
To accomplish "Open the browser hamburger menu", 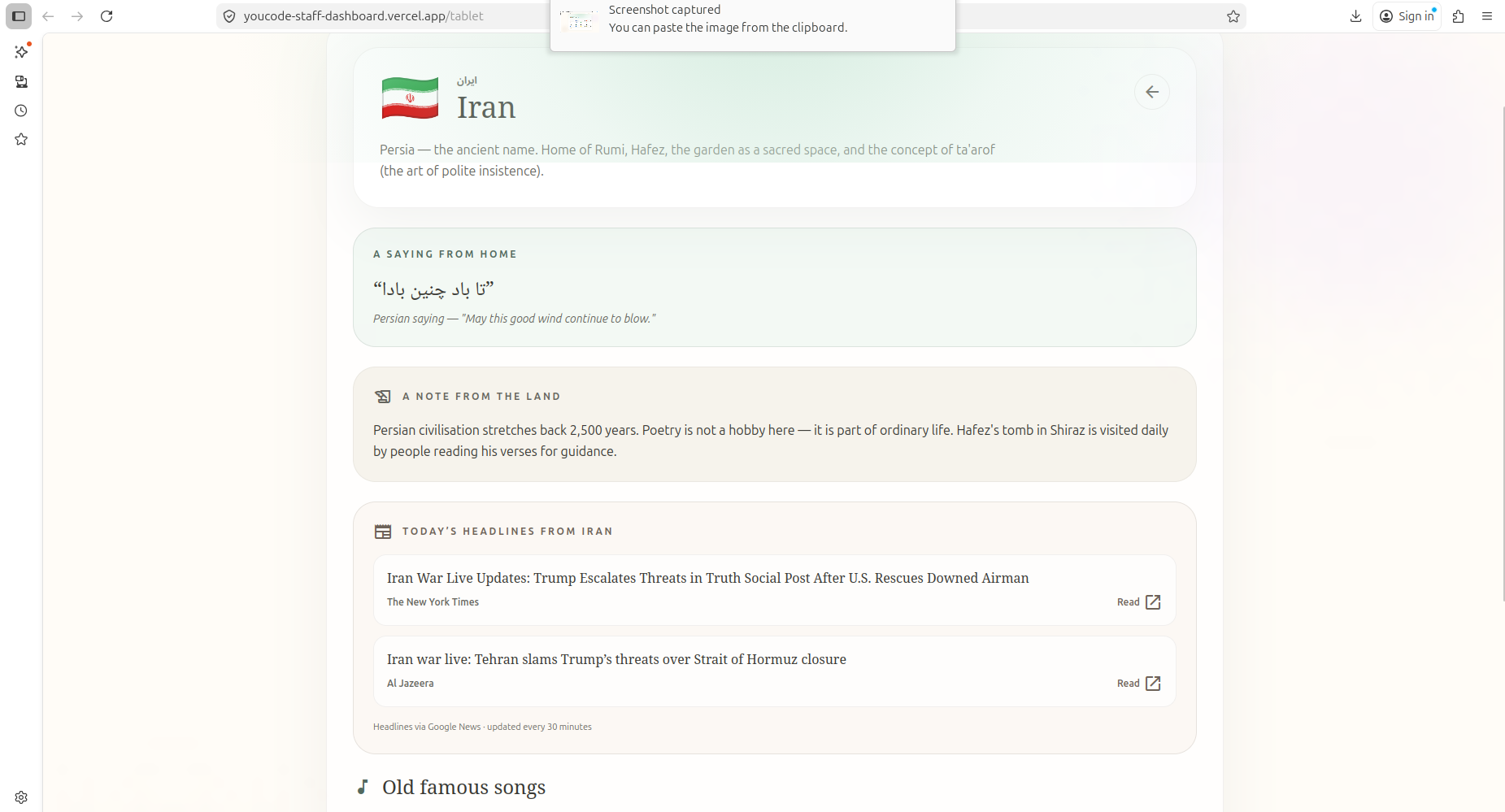I will (x=1487, y=16).
